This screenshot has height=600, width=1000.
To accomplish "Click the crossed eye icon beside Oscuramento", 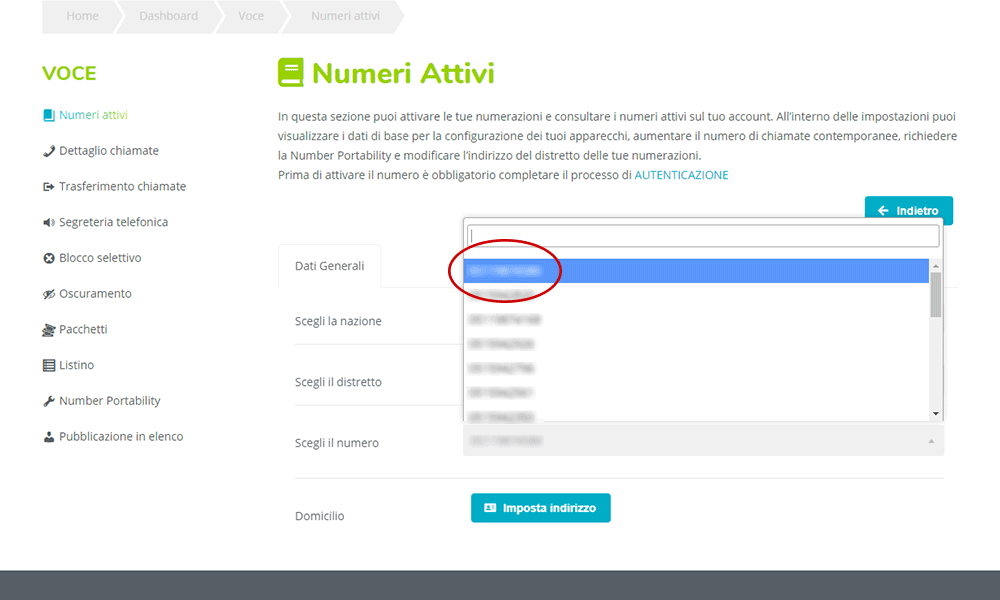I will click(x=48, y=294).
